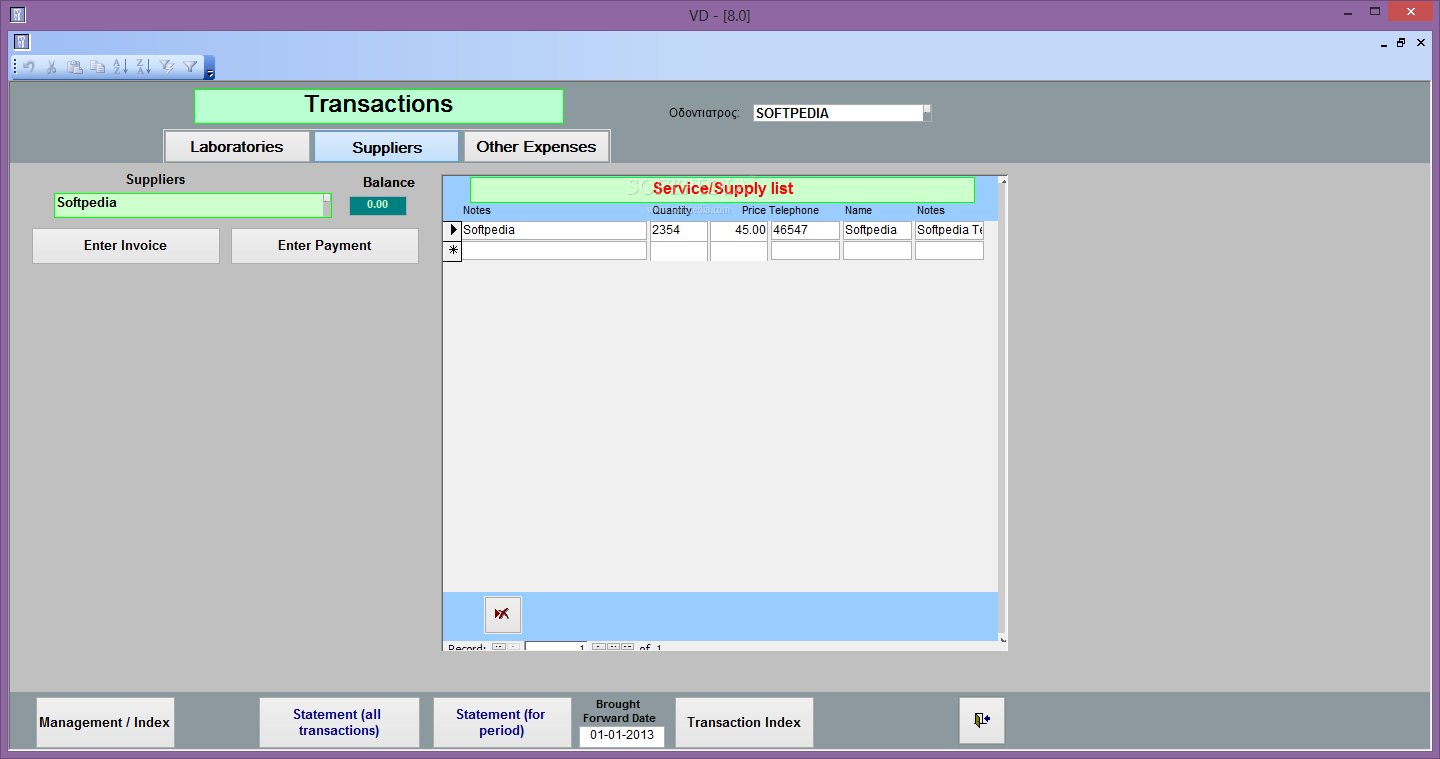Click the Suppliers field showing Softpedia
This screenshot has height=759, width=1440.
click(188, 205)
